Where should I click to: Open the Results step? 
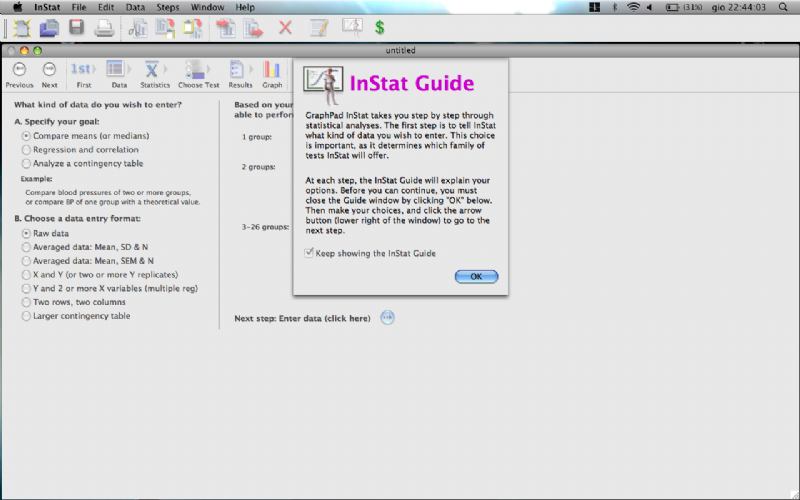pos(240,74)
